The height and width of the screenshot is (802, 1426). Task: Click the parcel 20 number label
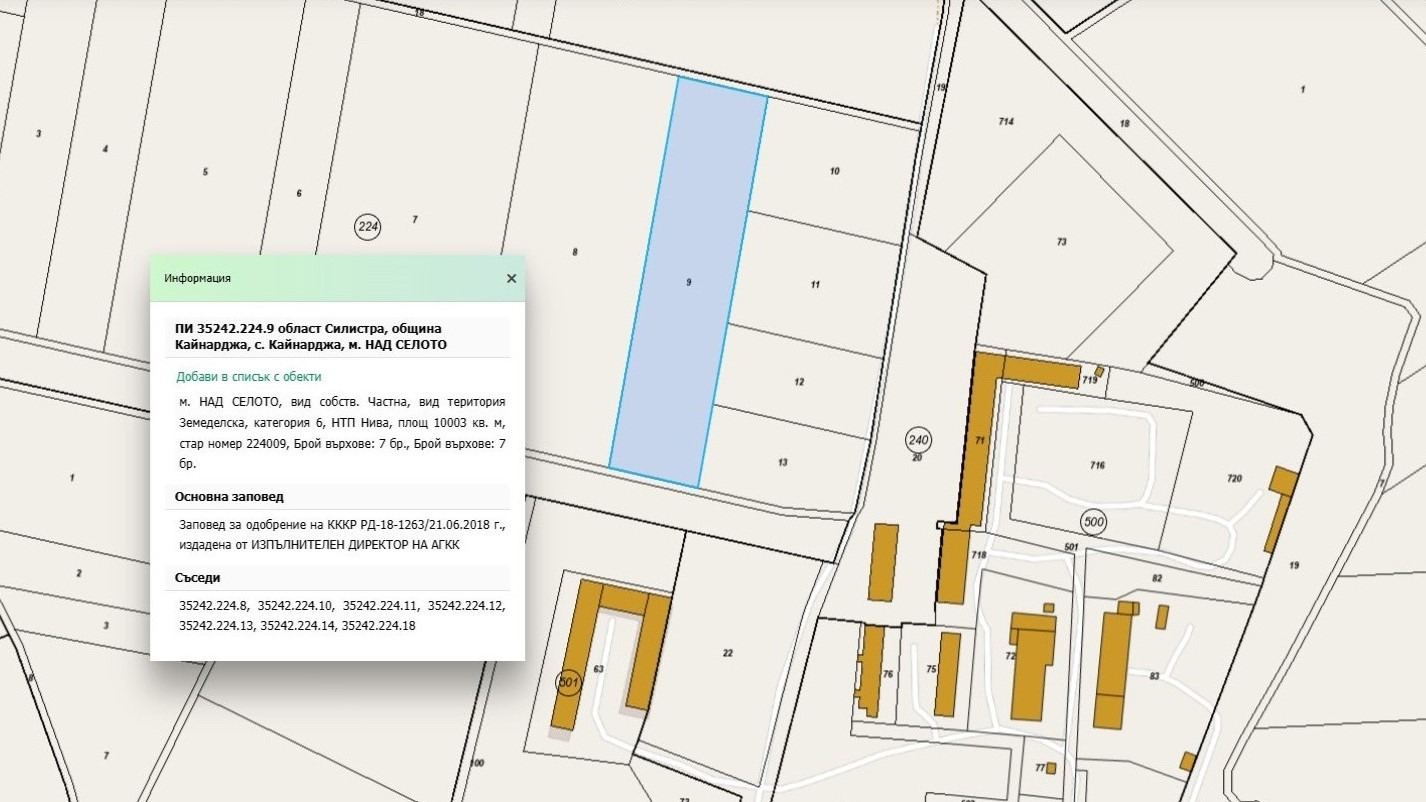click(x=917, y=457)
